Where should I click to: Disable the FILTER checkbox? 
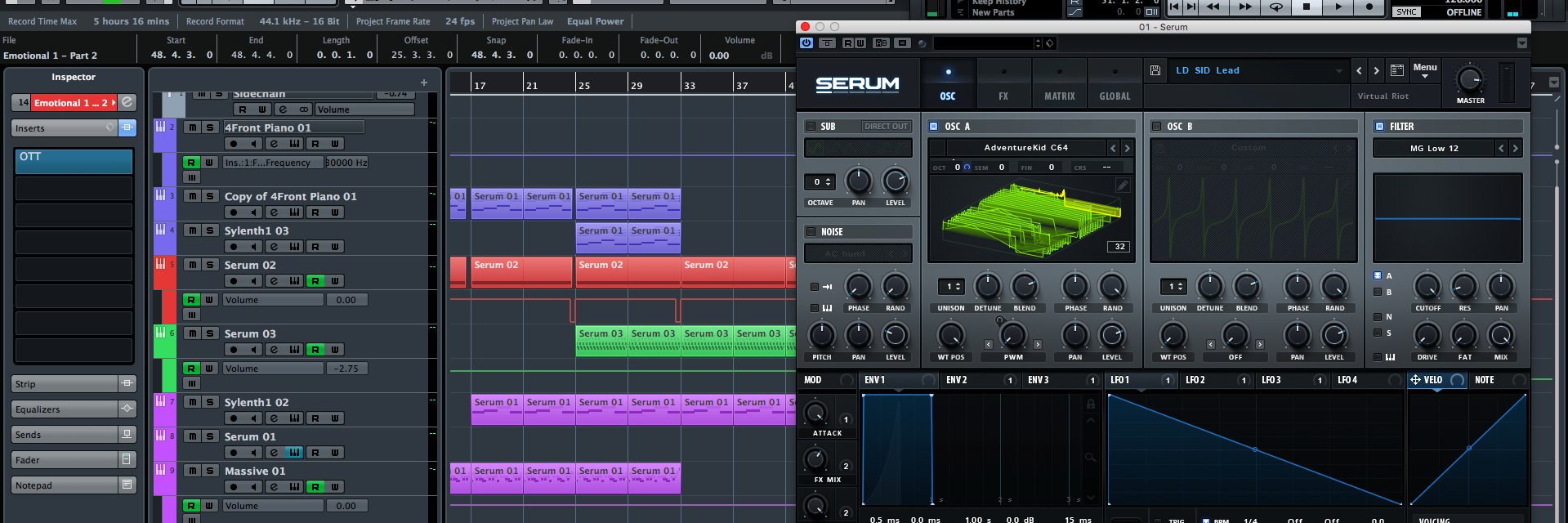1380,127
